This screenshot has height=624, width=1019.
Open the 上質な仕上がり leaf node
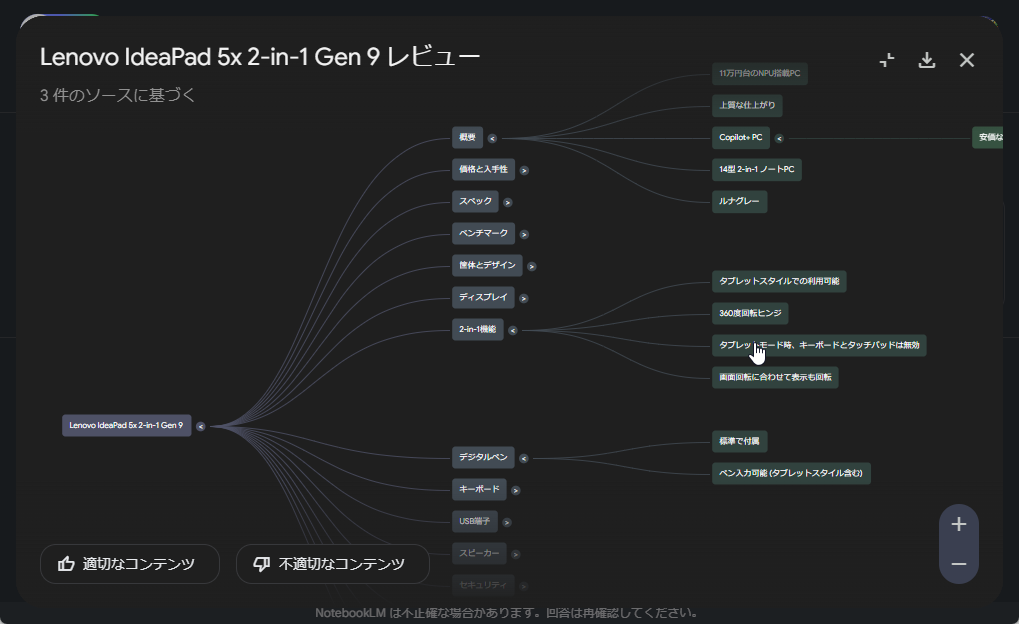(x=747, y=105)
